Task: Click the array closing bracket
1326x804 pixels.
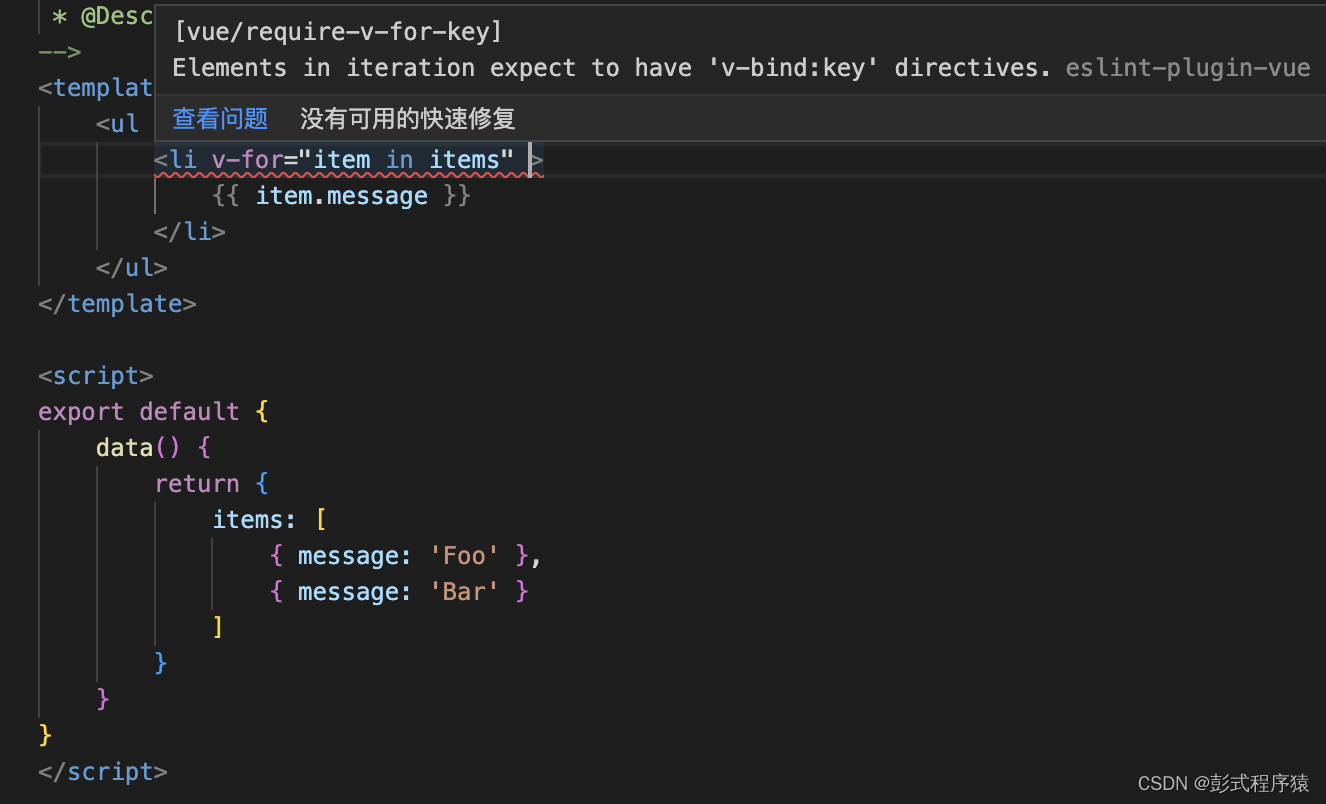Action: click(218, 628)
